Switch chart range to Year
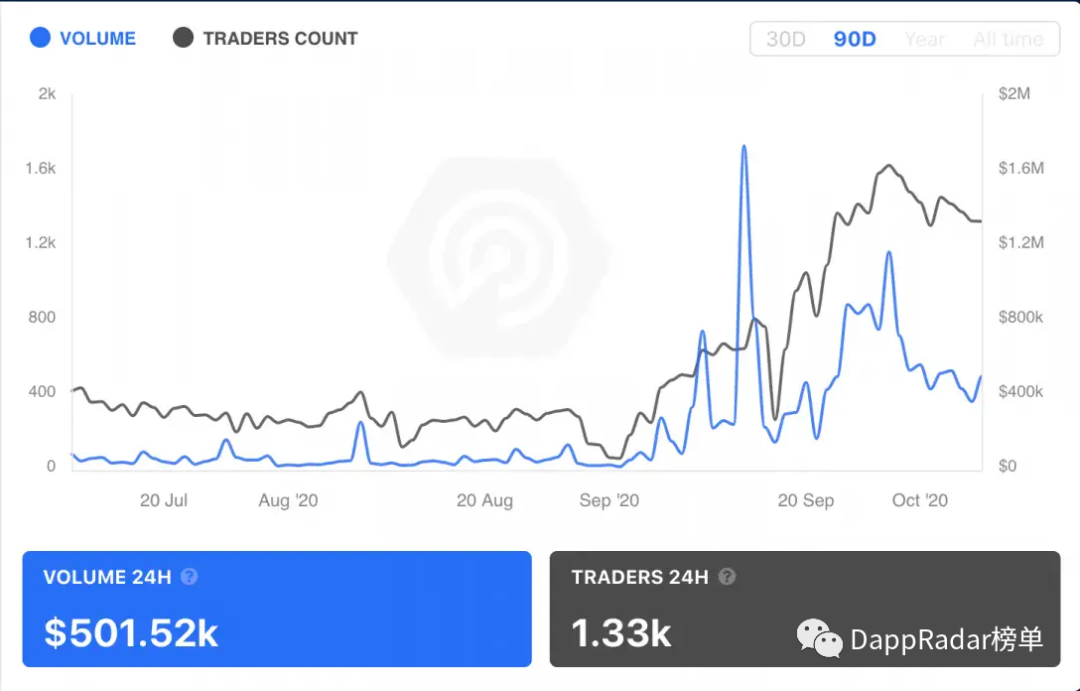Image resolution: width=1080 pixels, height=691 pixels. click(924, 39)
